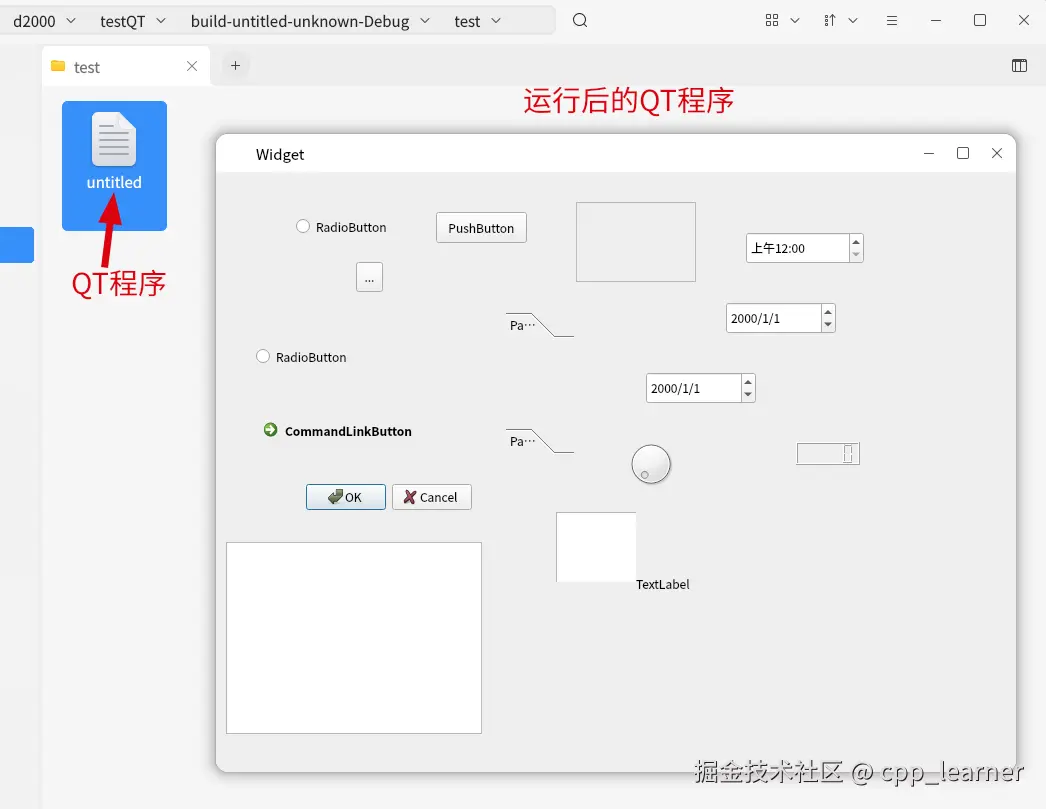Select the top RadioButton in the Widget window
Viewport: 1046px width, 809px height.
[303, 227]
